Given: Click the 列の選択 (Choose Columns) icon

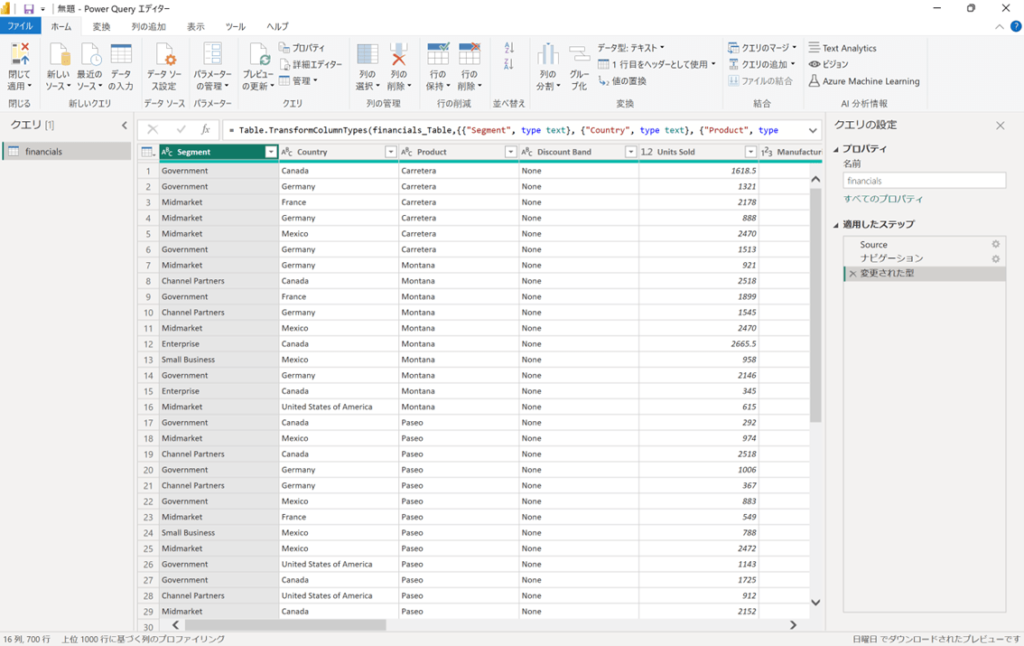Looking at the screenshot, I should [367, 56].
